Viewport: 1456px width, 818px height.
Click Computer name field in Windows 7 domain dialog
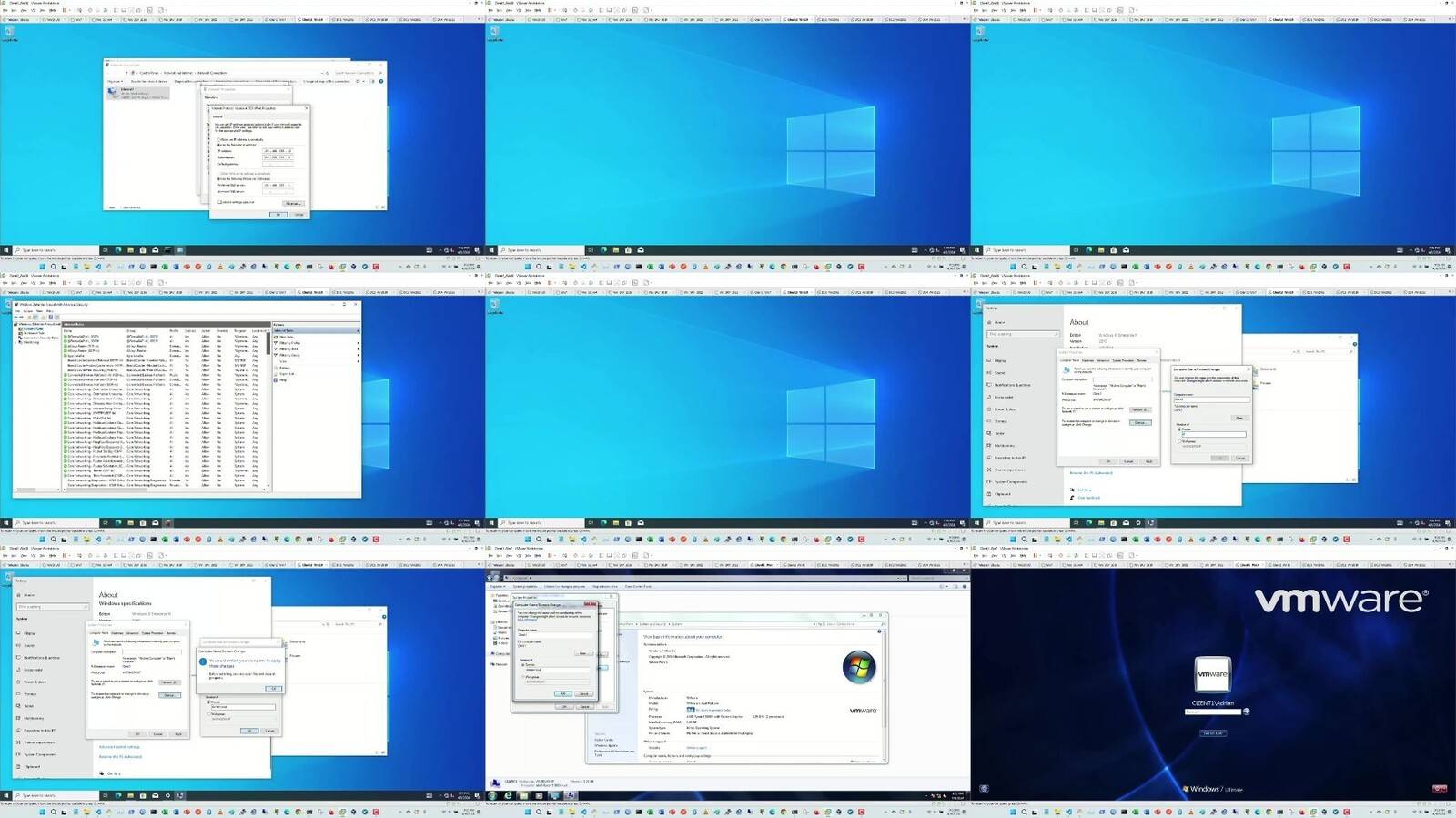click(554, 634)
